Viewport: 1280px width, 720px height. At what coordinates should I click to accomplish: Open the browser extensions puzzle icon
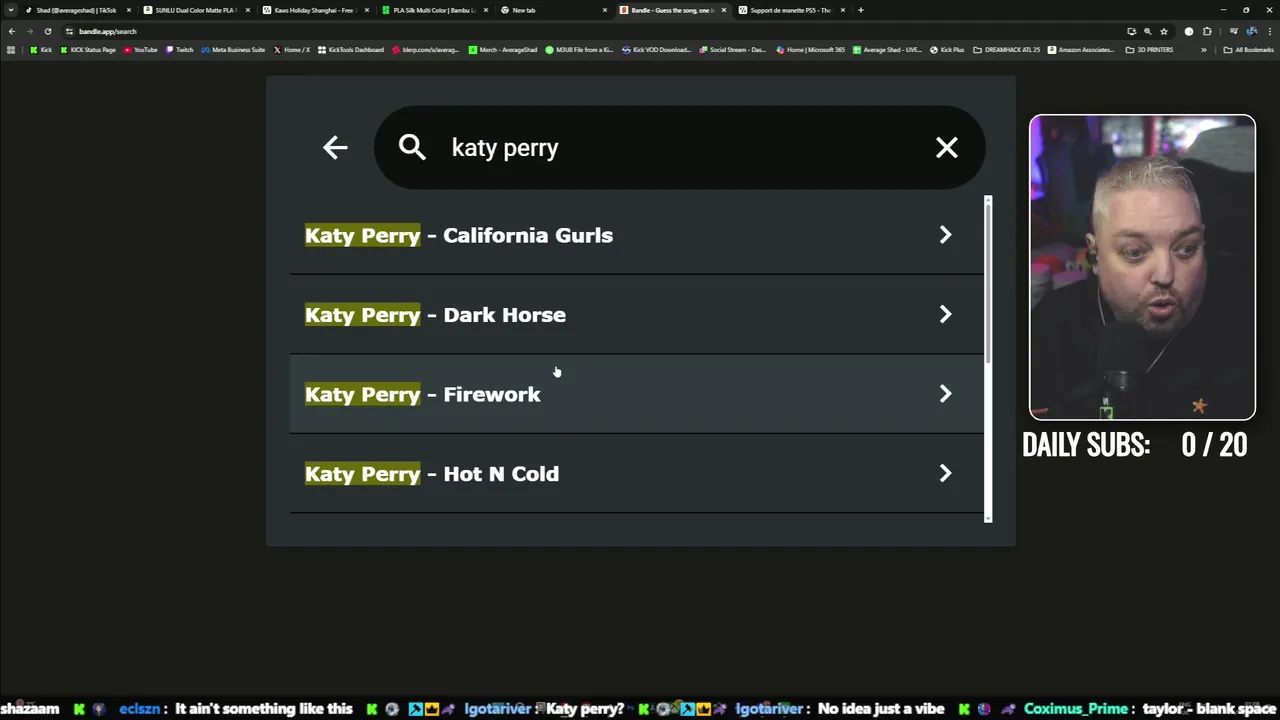click(x=1207, y=31)
